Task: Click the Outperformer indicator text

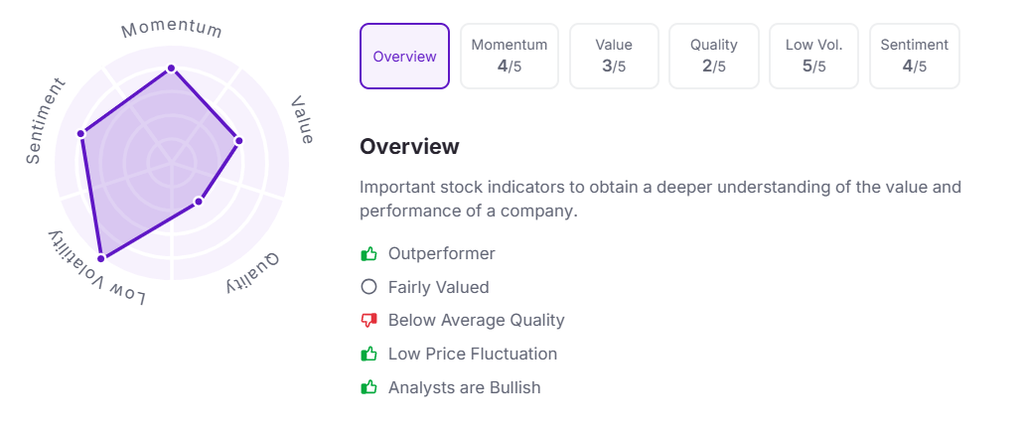Action: click(441, 254)
